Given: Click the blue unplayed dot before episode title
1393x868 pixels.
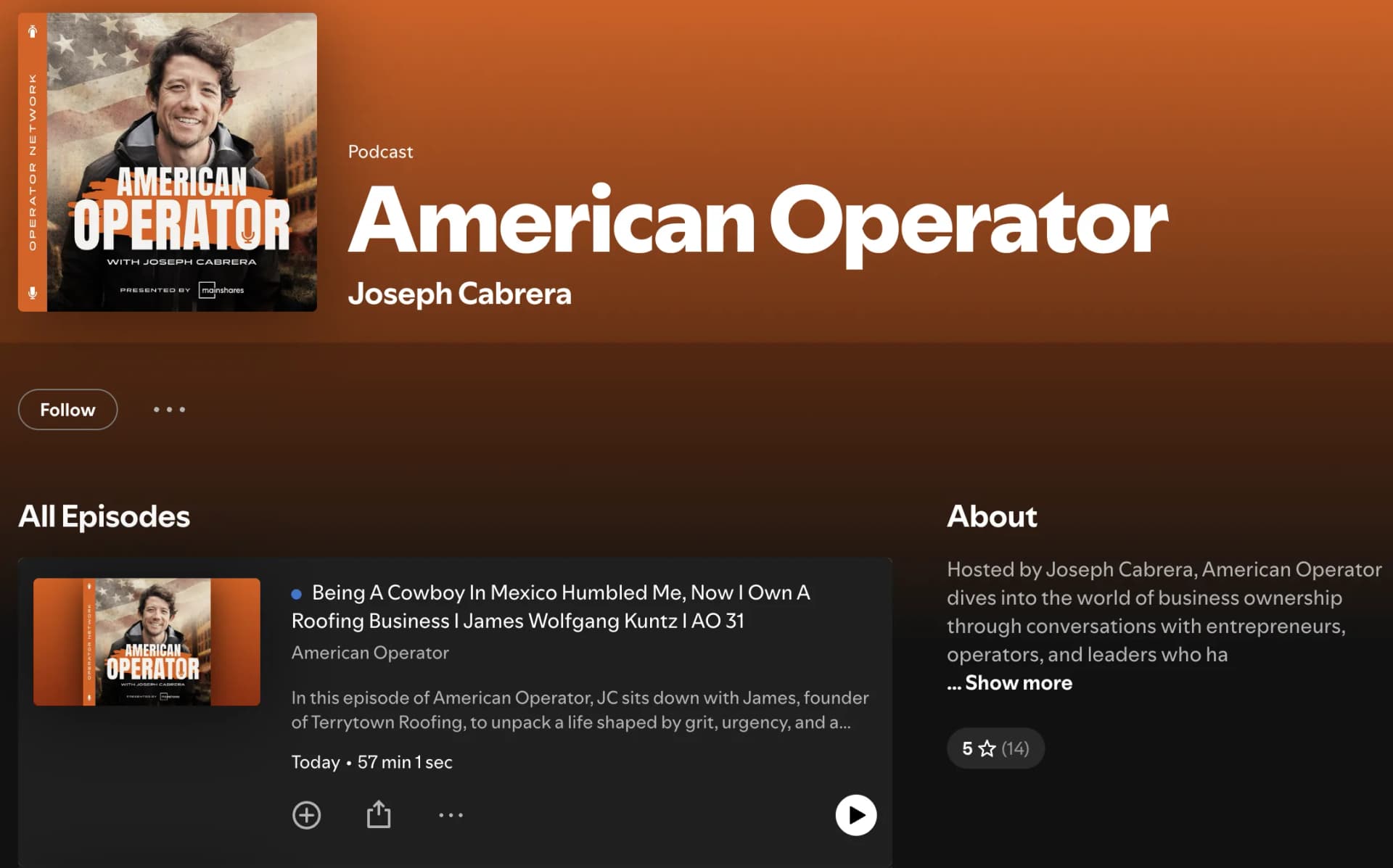Looking at the screenshot, I should tap(296, 594).
